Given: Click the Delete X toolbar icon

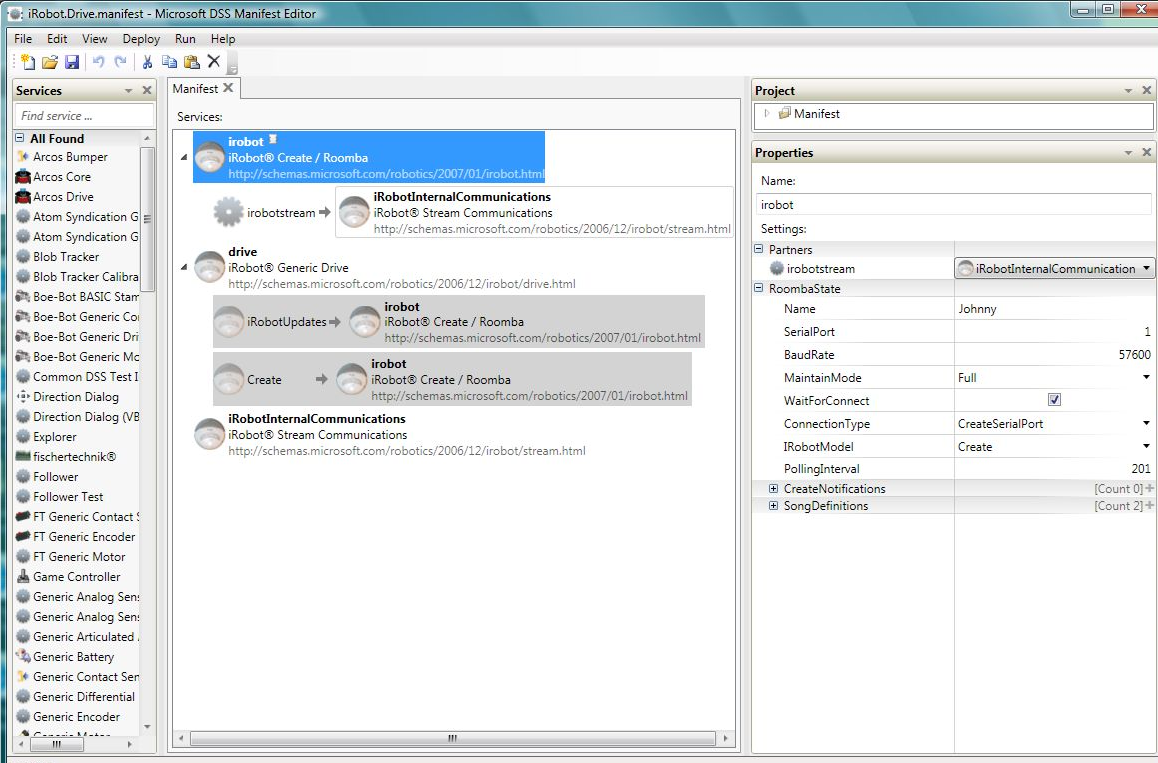Looking at the screenshot, I should point(213,62).
